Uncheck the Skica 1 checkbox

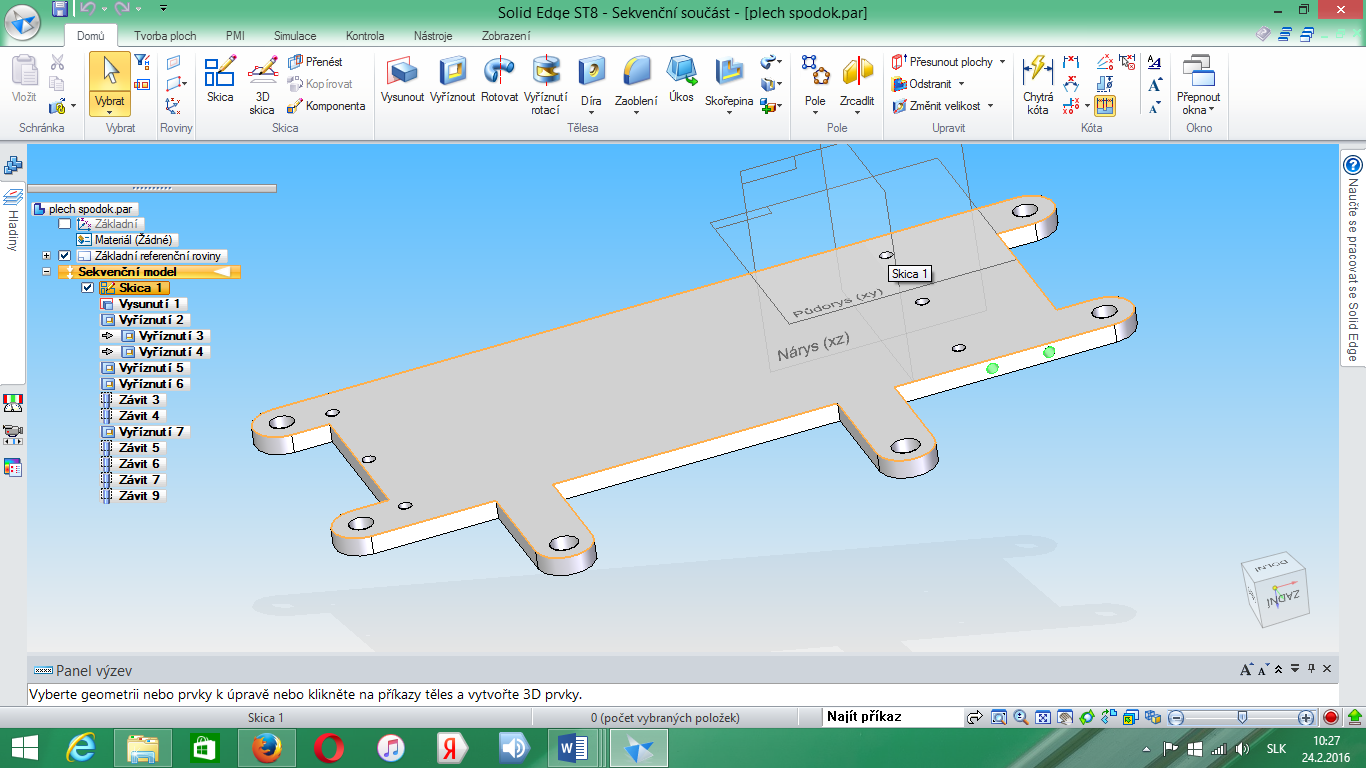[87, 288]
